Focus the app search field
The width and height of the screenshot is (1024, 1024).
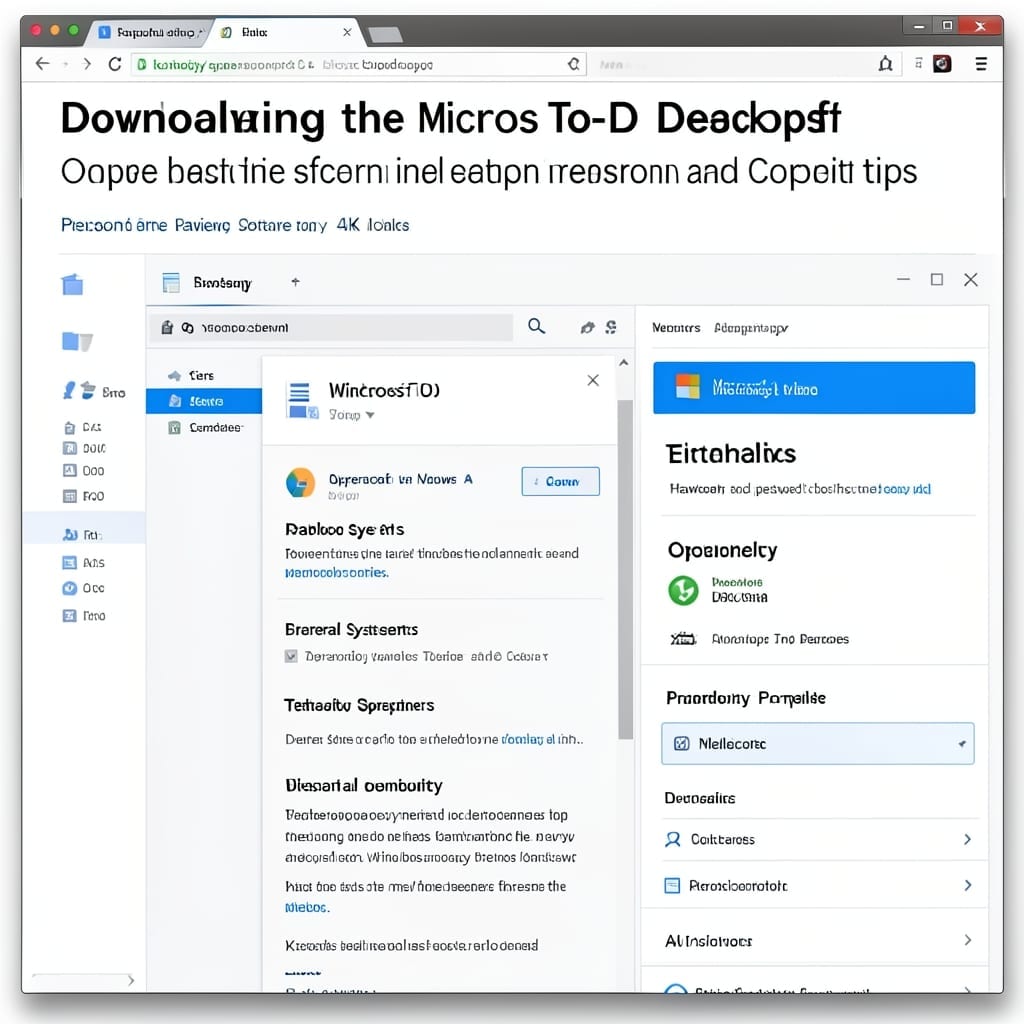tap(331, 327)
